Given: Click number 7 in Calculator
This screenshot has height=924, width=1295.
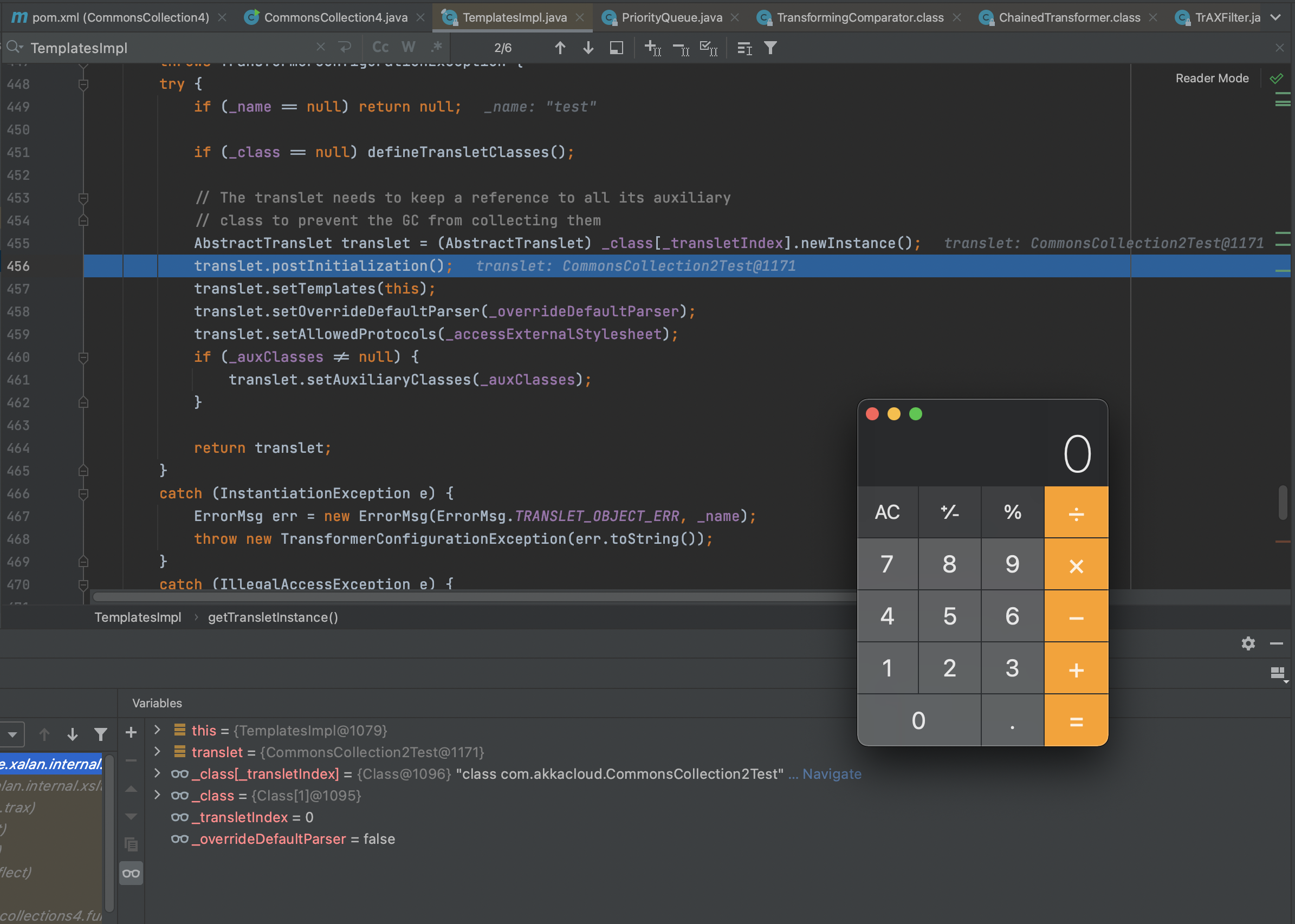Looking at the screenshot, I should click(888, 564).
